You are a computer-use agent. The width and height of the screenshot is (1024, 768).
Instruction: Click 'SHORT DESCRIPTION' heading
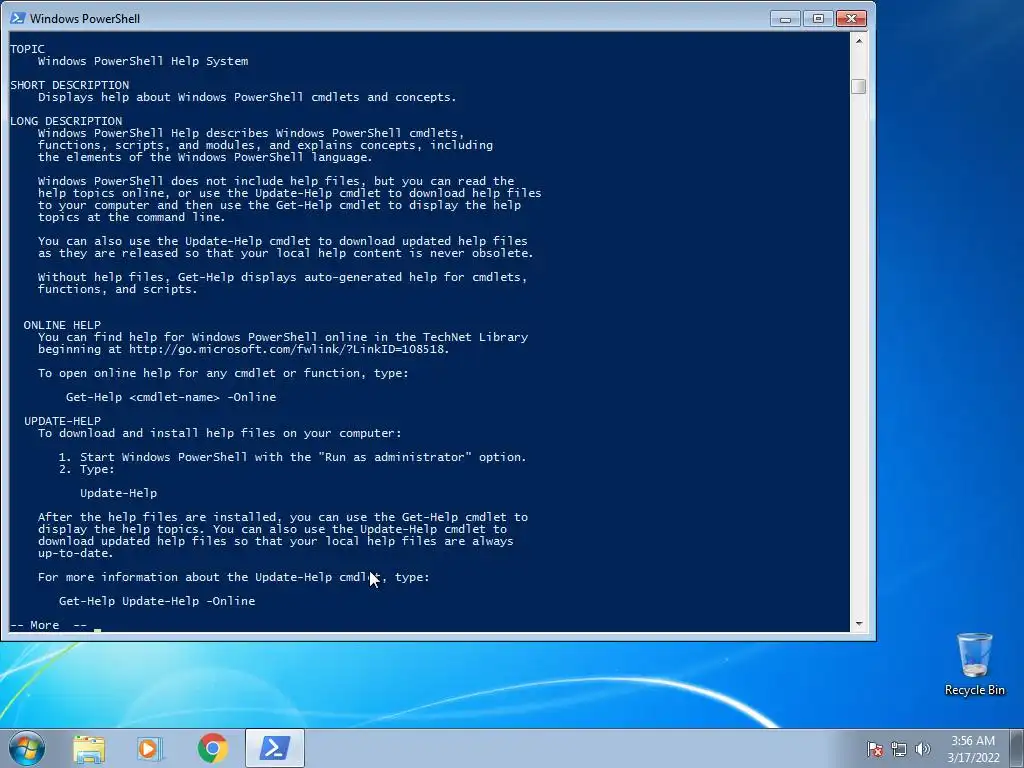coord(69,85)
